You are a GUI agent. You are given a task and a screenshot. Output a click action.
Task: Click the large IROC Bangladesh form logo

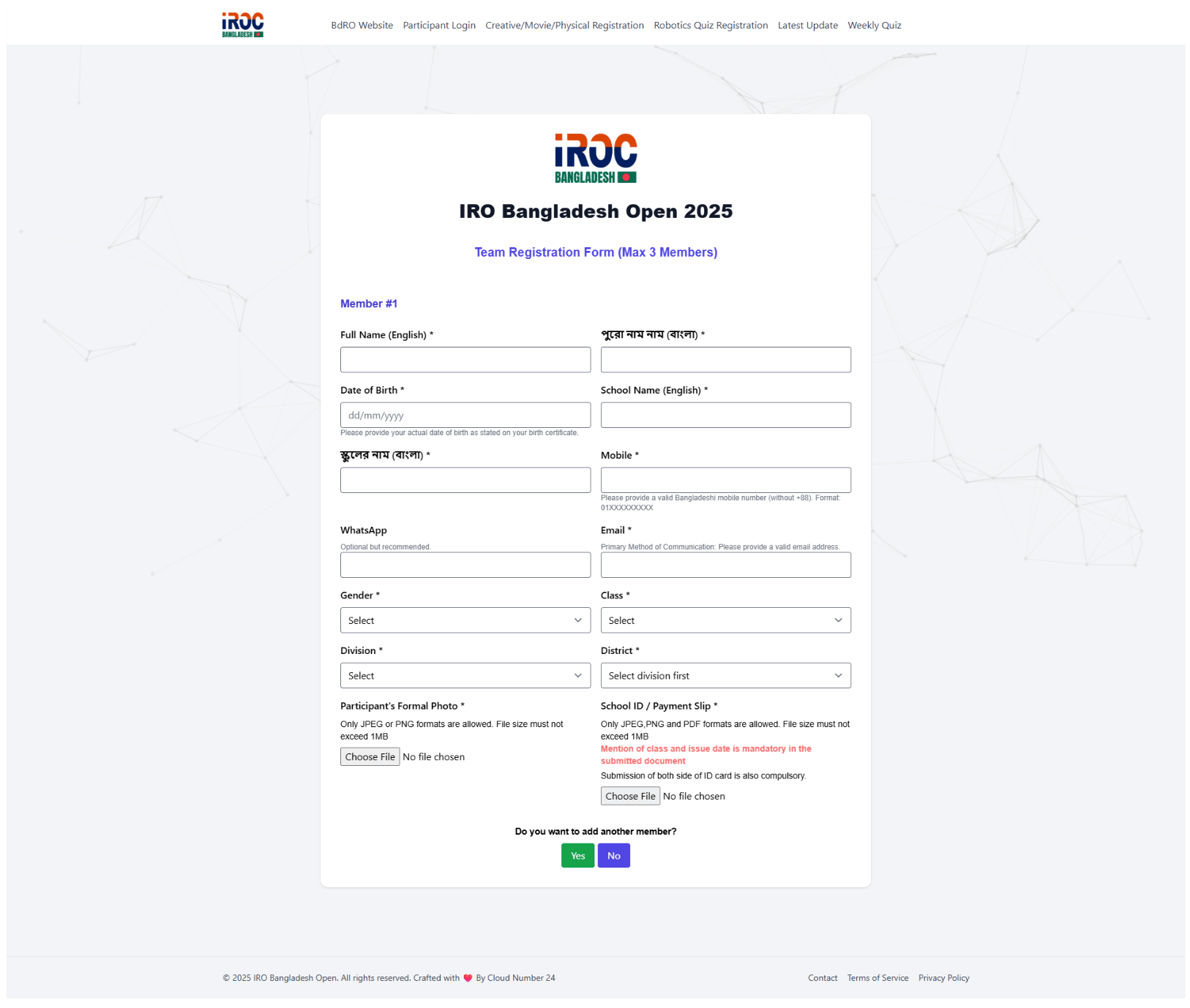click(596, 158)
